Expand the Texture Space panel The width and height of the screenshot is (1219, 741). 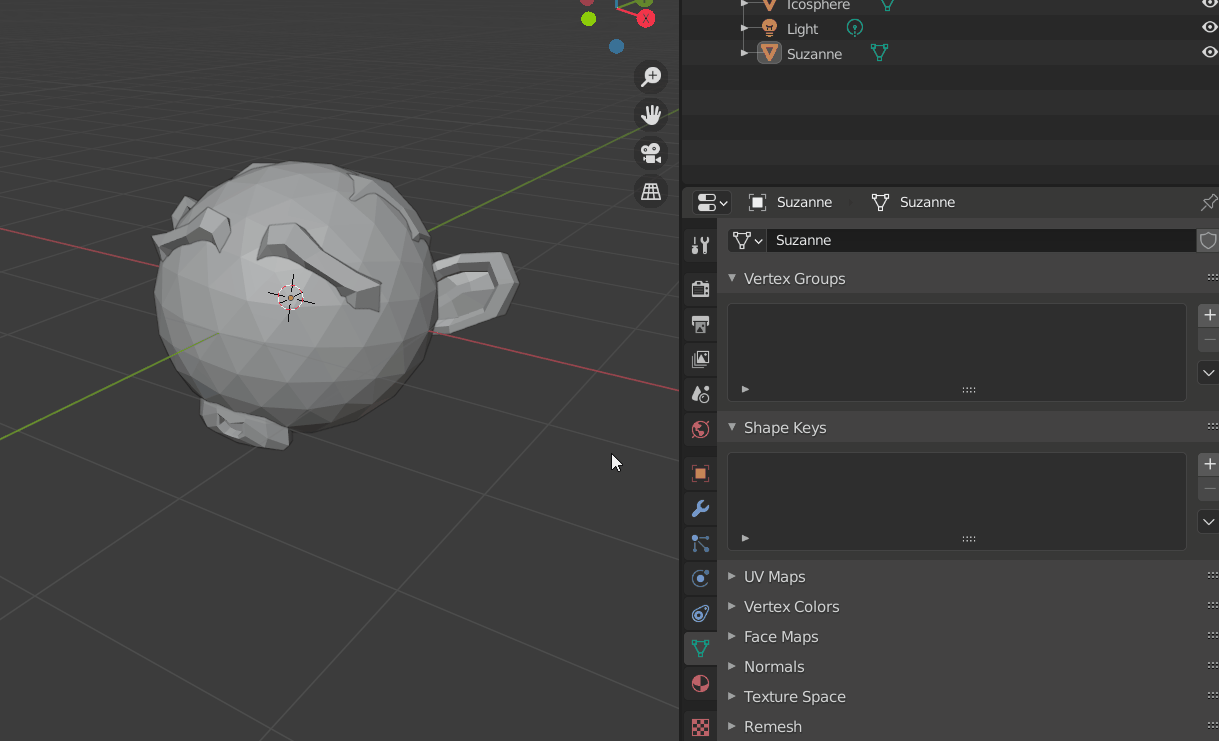(x=732, y=696)
